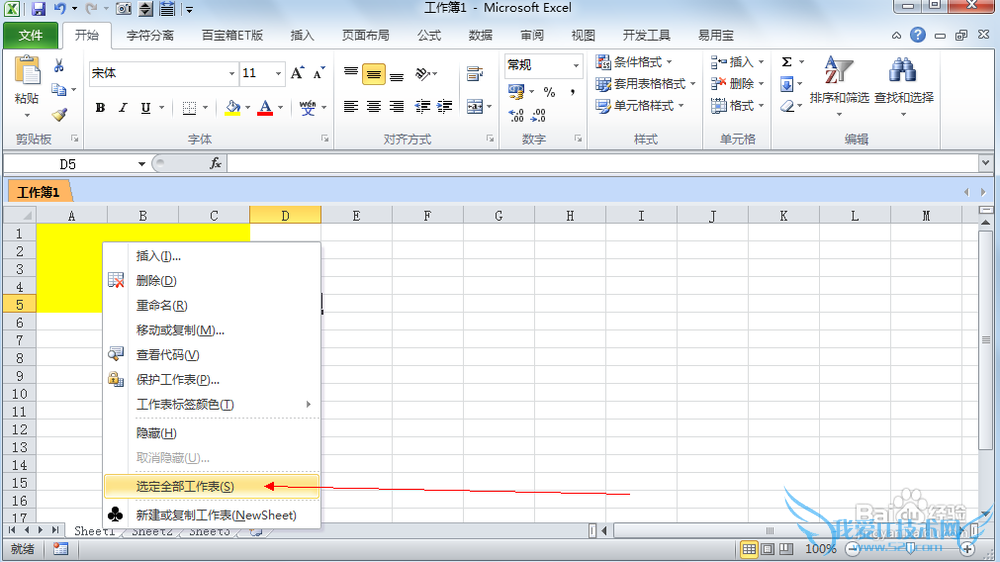Click Increase Decimal icon
The height and width of the screenshot is (562, 1000).
tap(516, 115)
